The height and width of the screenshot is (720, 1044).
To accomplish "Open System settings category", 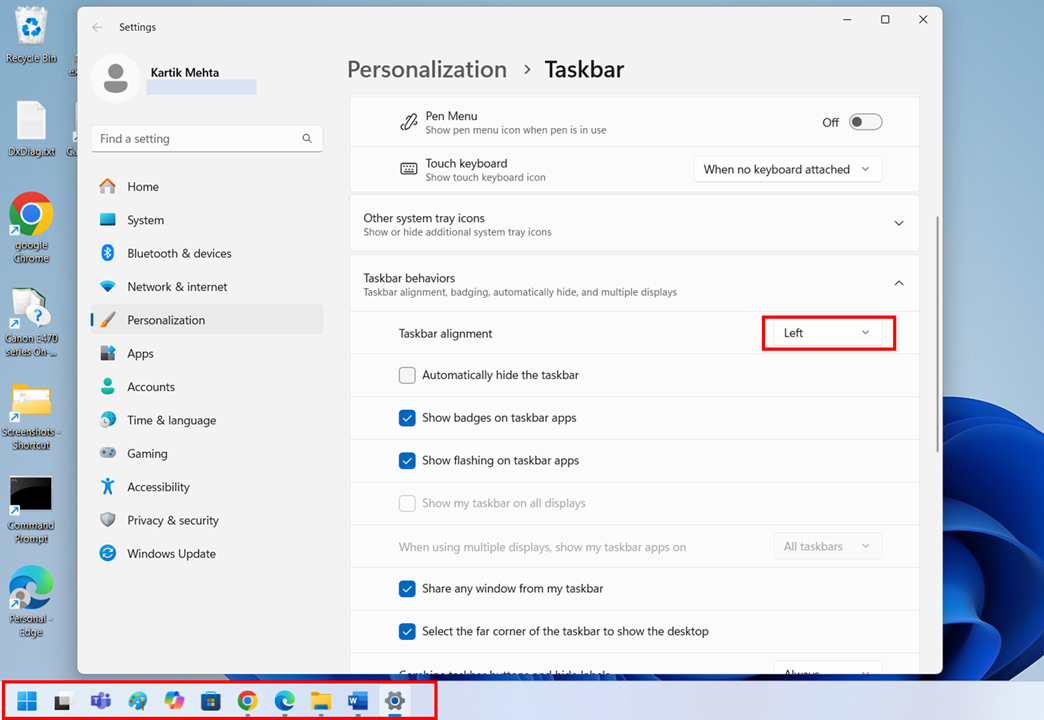I will 206,220.
